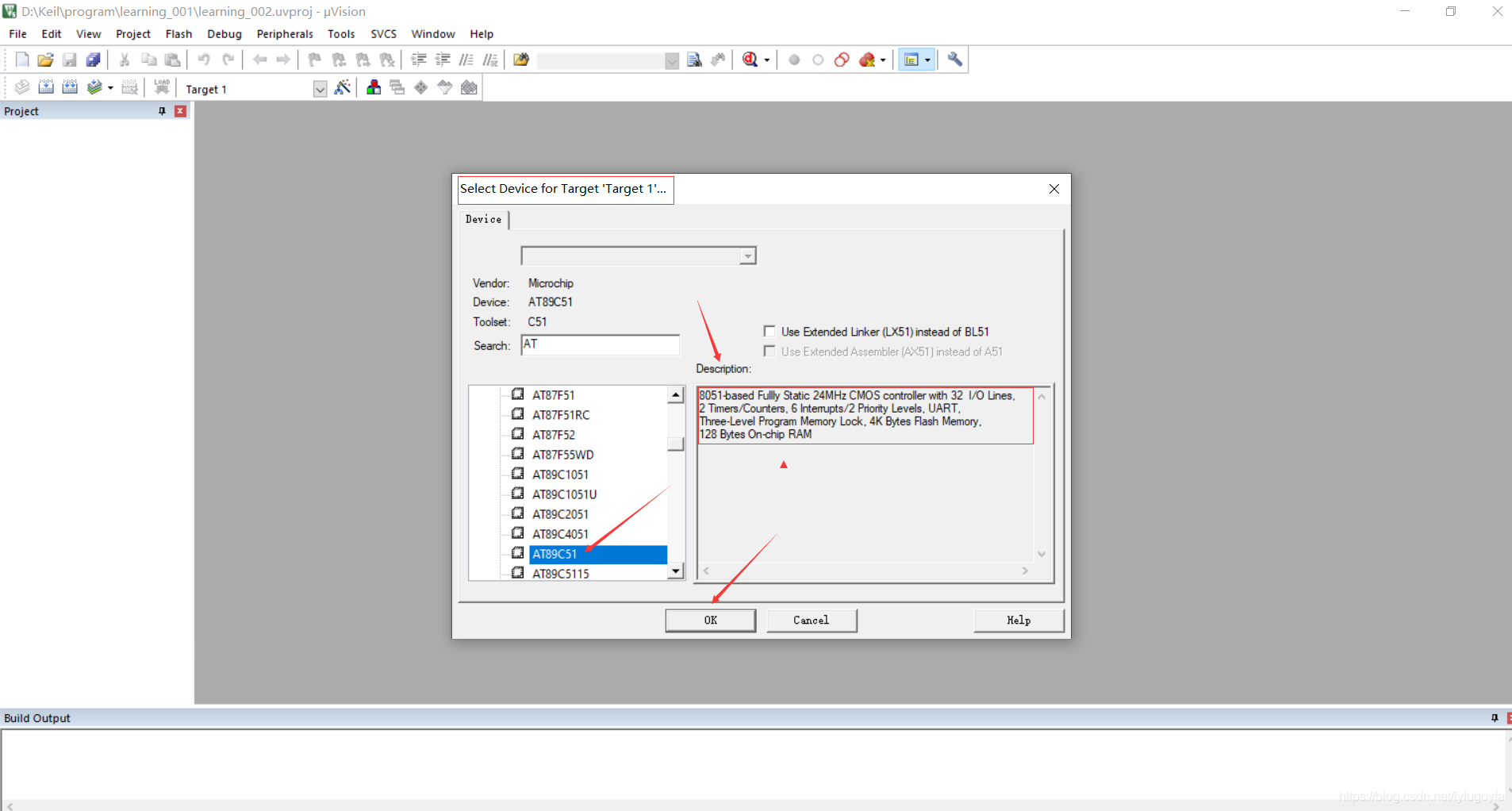Open the Debug menu
This screenshot has height=811, width=1512.
[x=224, y=34]
